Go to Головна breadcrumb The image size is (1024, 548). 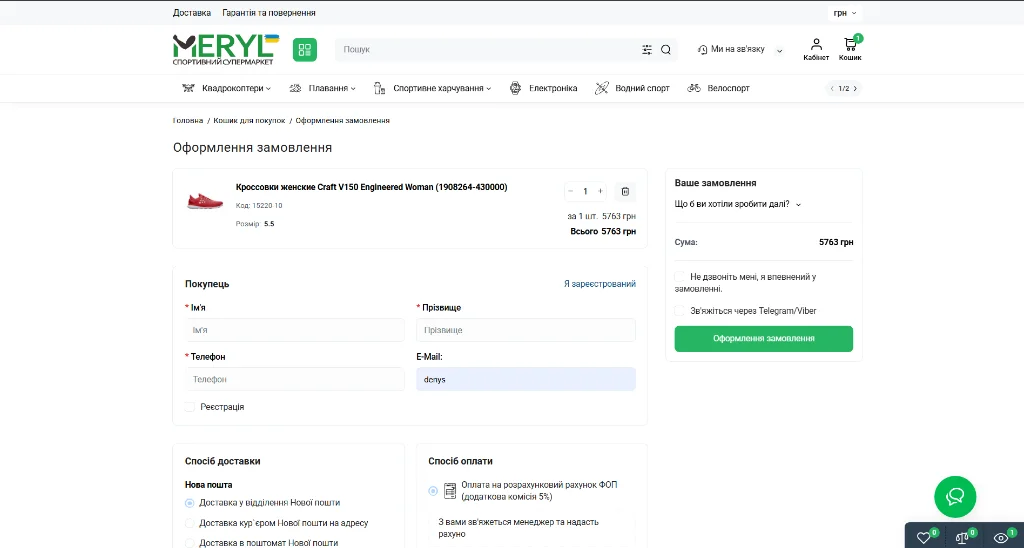(x=188, y=120)
